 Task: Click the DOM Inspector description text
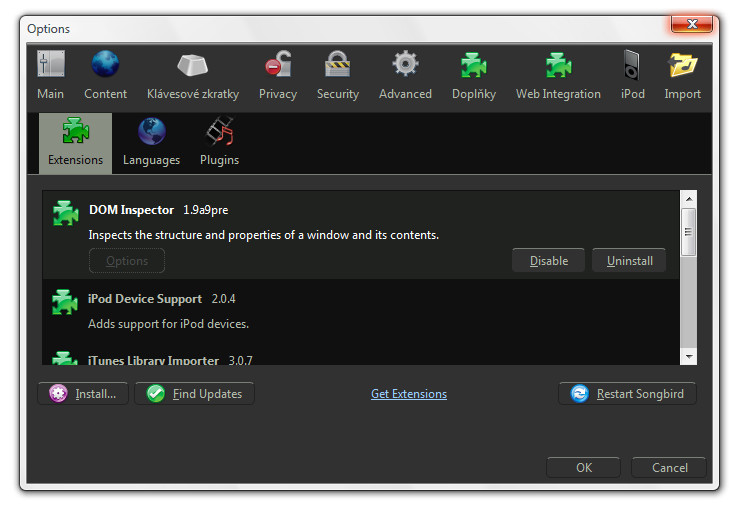263,235
